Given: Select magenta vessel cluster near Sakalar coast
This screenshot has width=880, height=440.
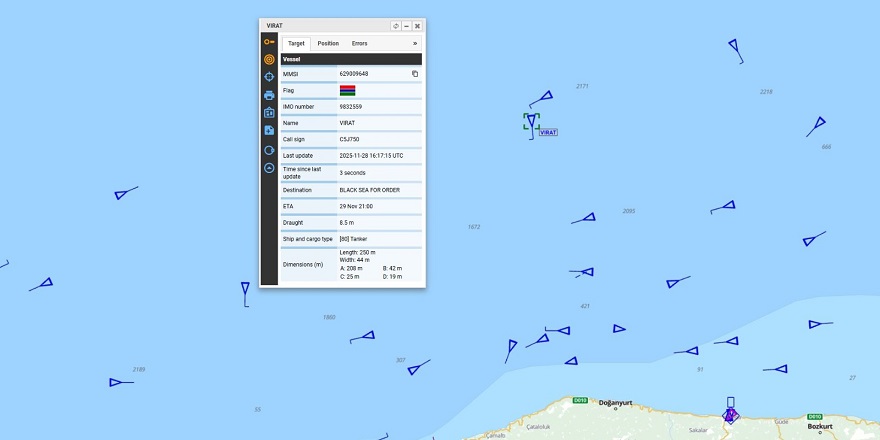Looking at the screenshot, I should (730, 416).
